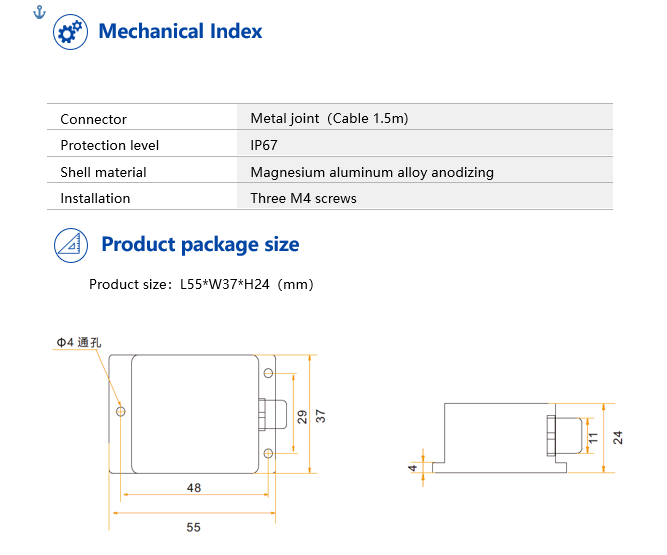The image size is (667, 555).
Task: Select Magnesium aluminum alloy anodizing text
Action: pyautogui.click(x=372, y=172)
